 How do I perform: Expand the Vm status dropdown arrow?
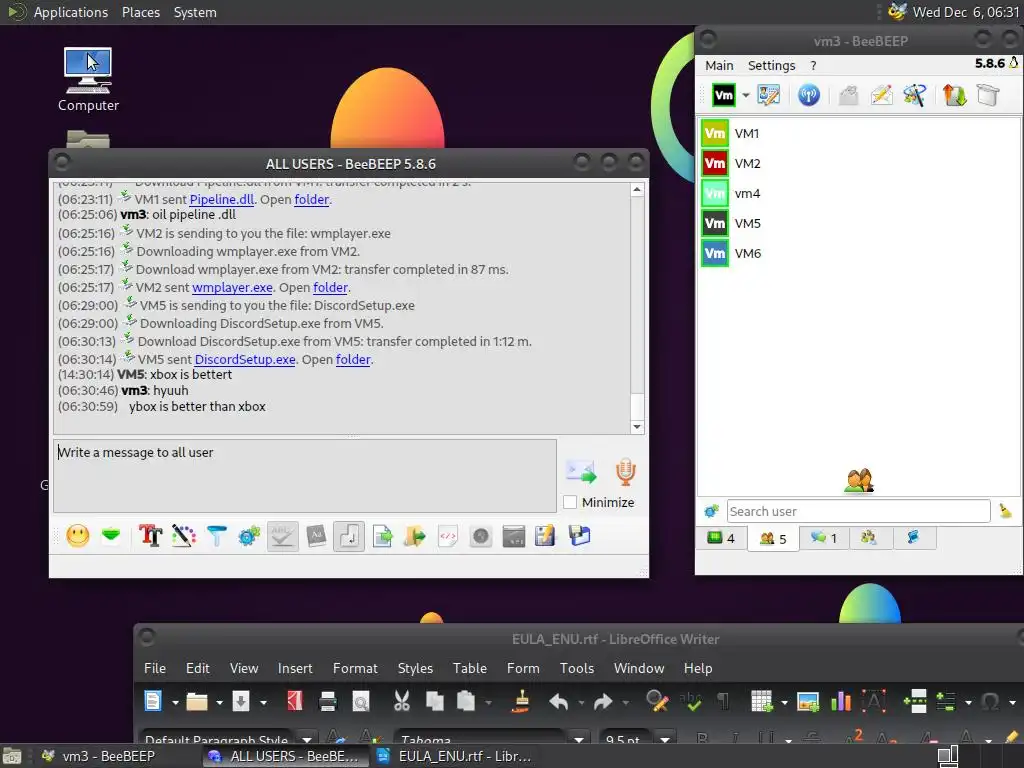click(x=746, y=95)
